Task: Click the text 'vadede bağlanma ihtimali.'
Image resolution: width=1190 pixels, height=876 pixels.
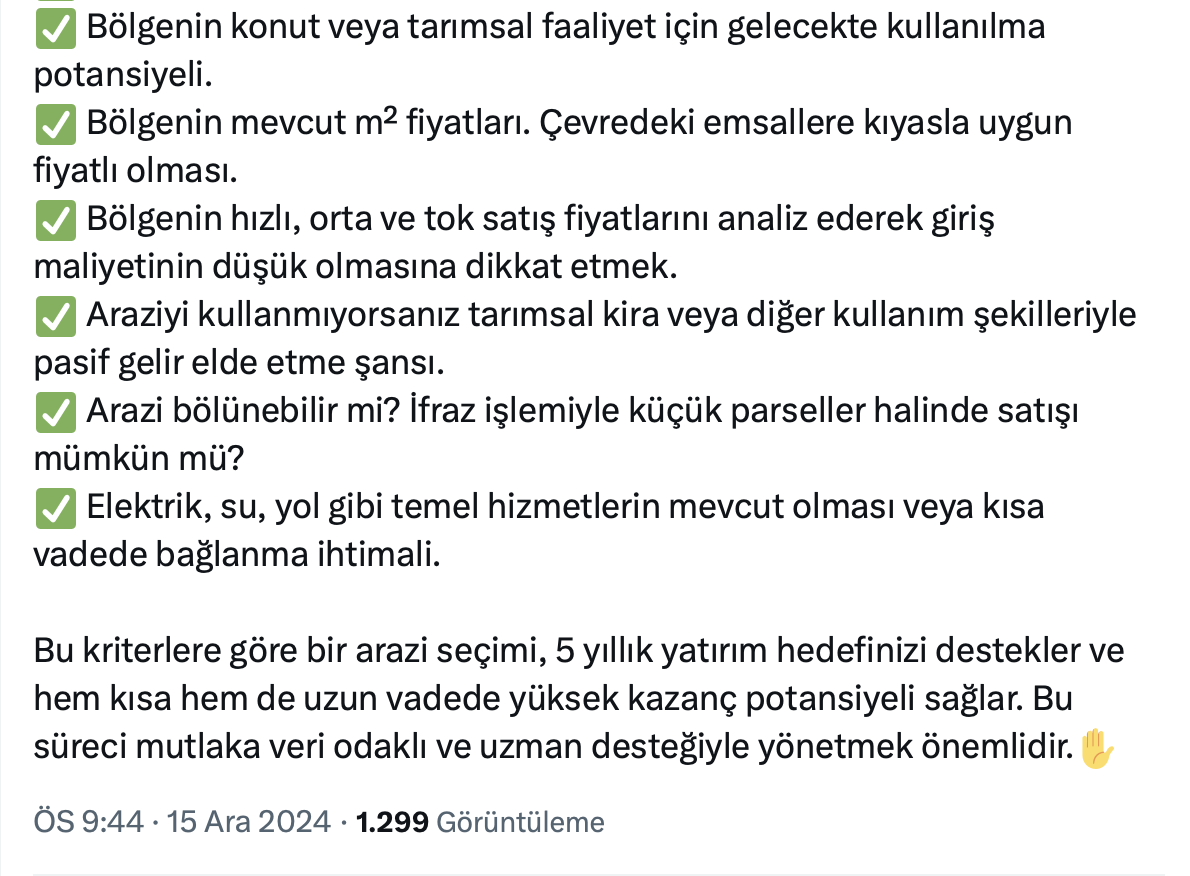Action: [x=236, y=555]
